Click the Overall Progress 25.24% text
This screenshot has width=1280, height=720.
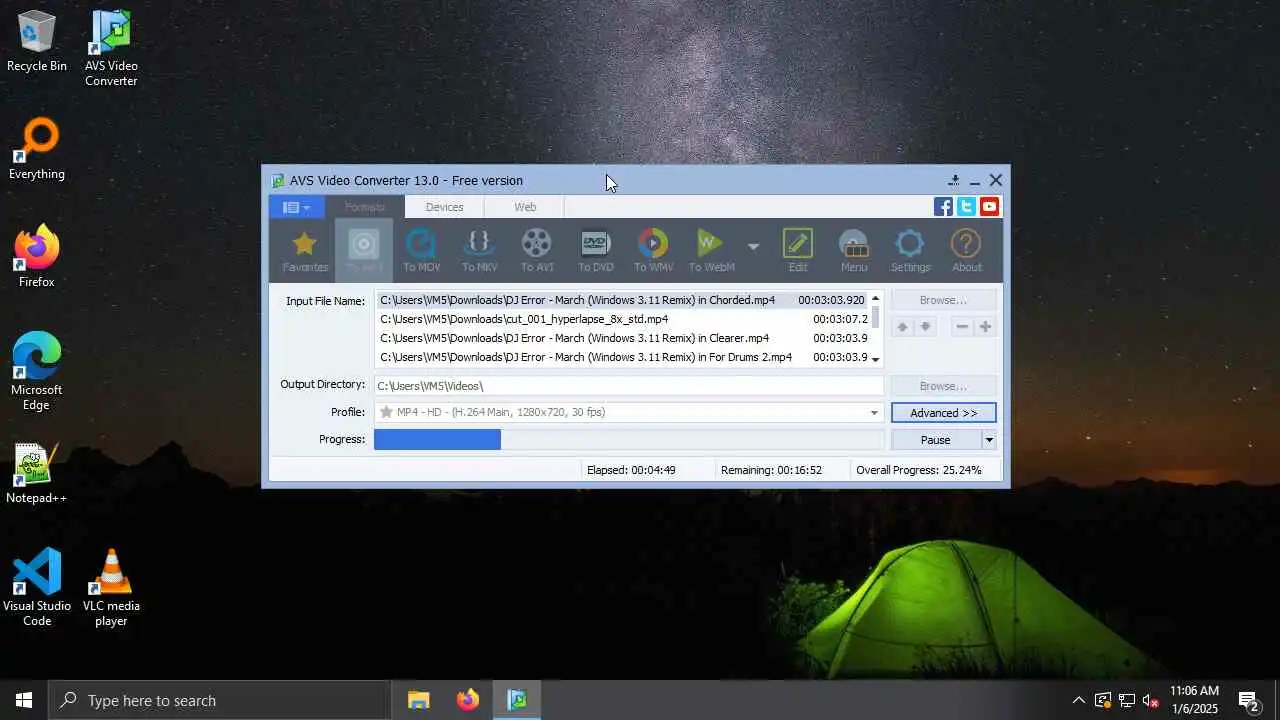coord(919,470)
